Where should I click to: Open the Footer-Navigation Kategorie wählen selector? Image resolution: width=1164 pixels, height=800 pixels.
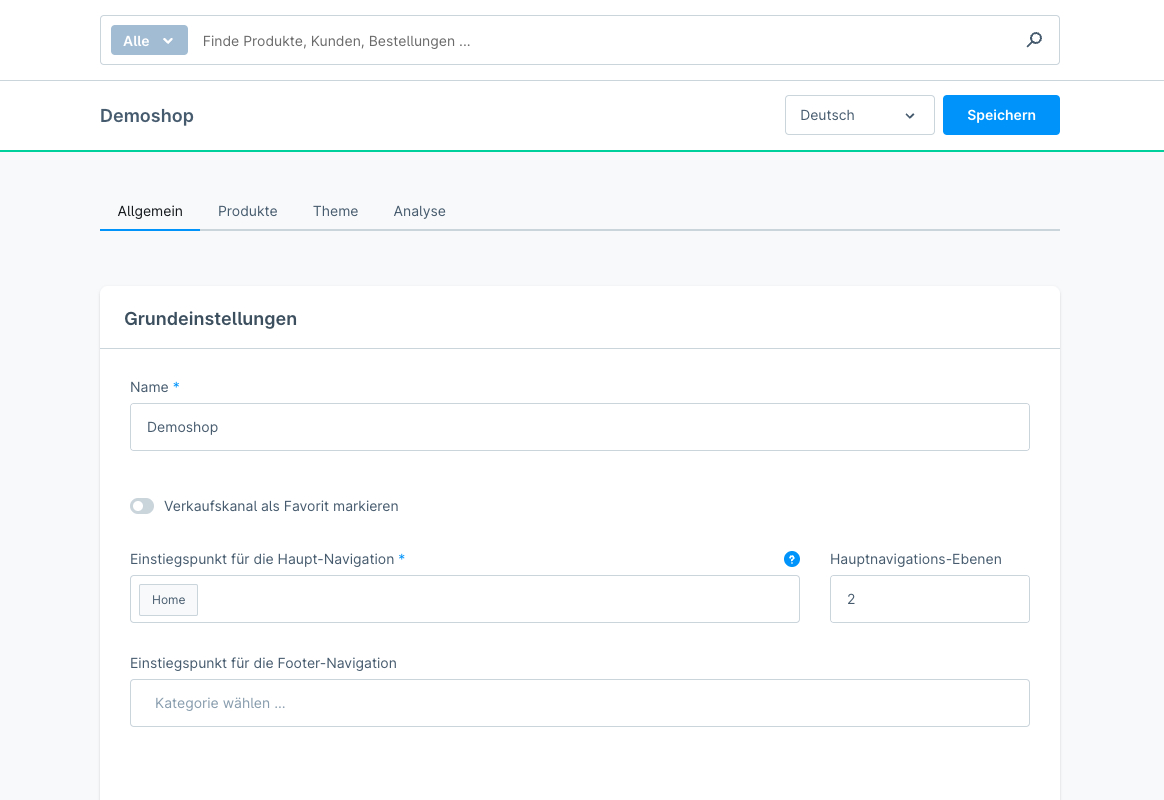pos(579,703)
